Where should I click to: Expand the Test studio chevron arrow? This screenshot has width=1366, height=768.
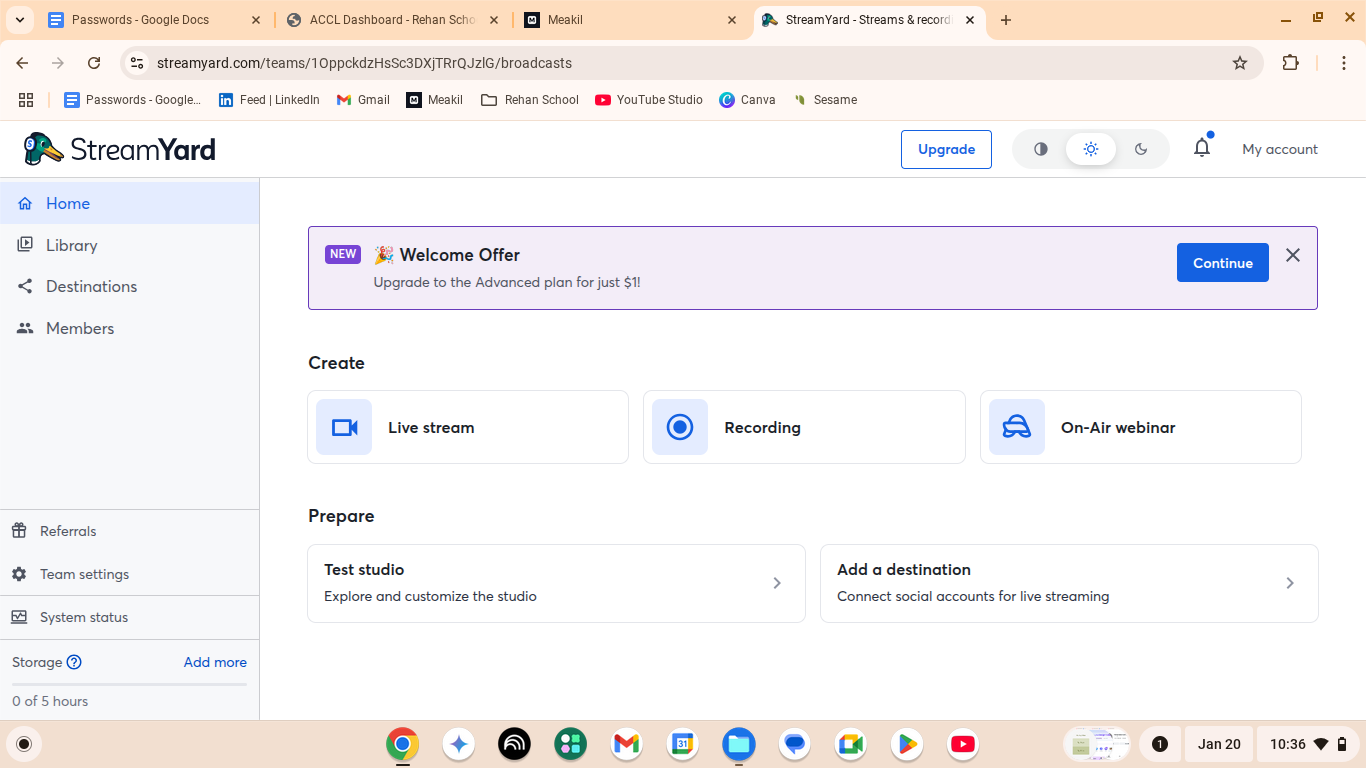tap(777, 583)
